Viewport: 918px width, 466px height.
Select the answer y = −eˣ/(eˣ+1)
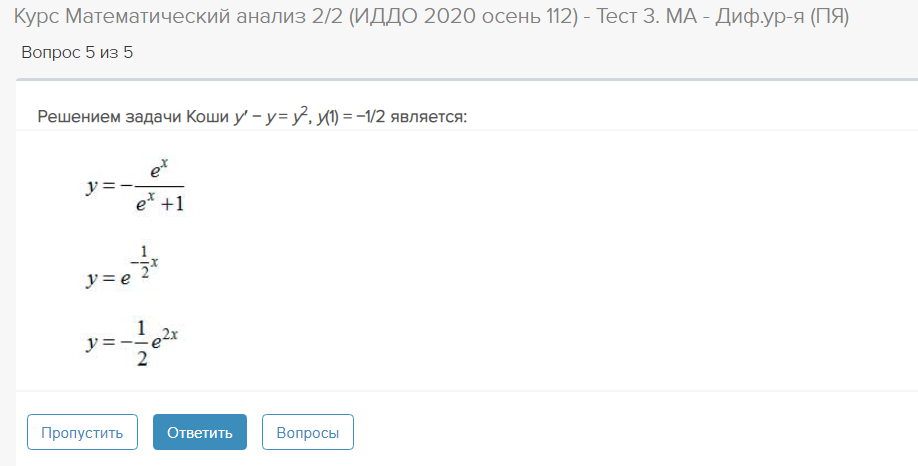(135, 187)
